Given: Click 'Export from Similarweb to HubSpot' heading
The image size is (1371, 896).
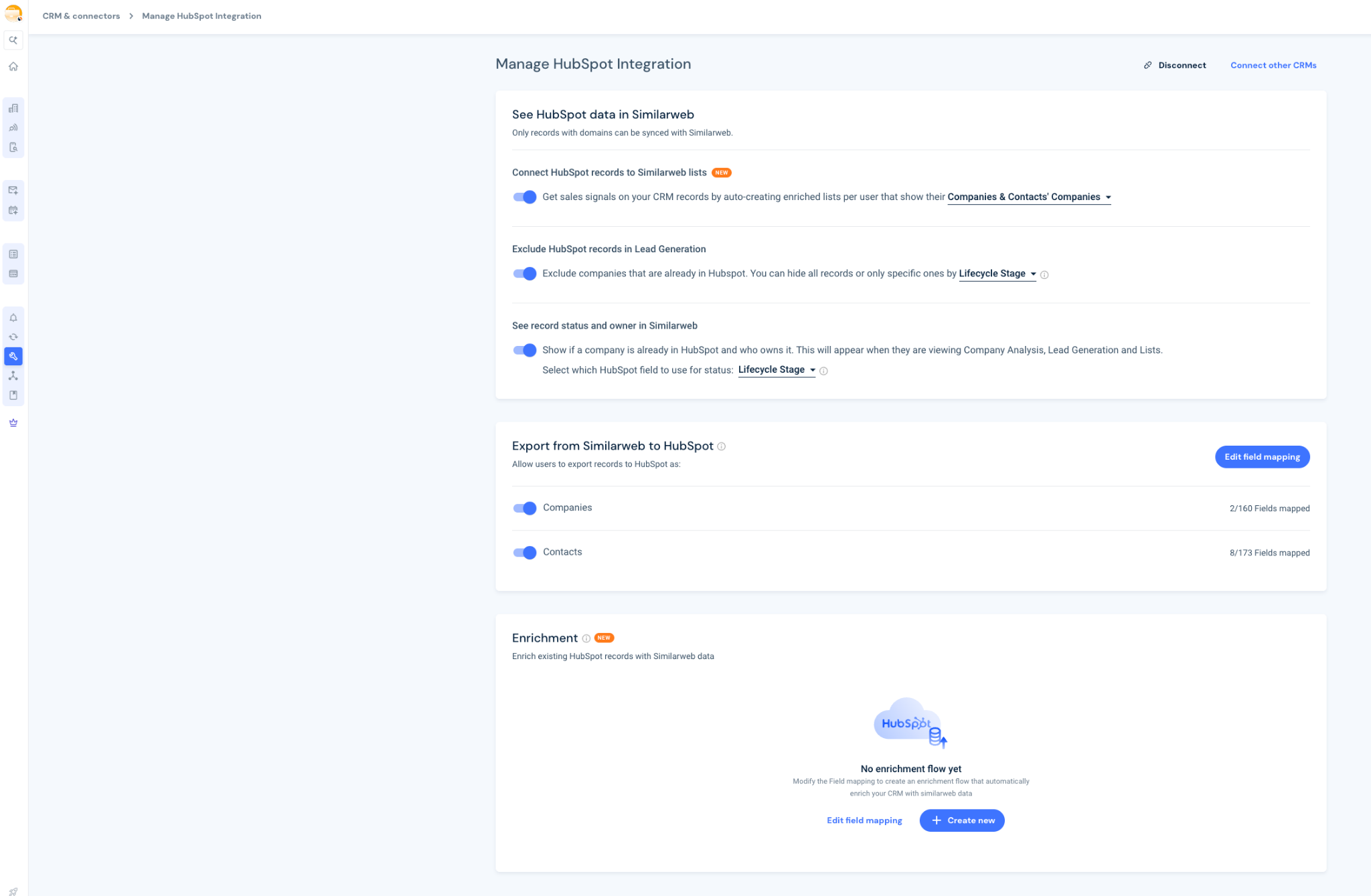Looking at the screenshot, I should pos(613,446).
